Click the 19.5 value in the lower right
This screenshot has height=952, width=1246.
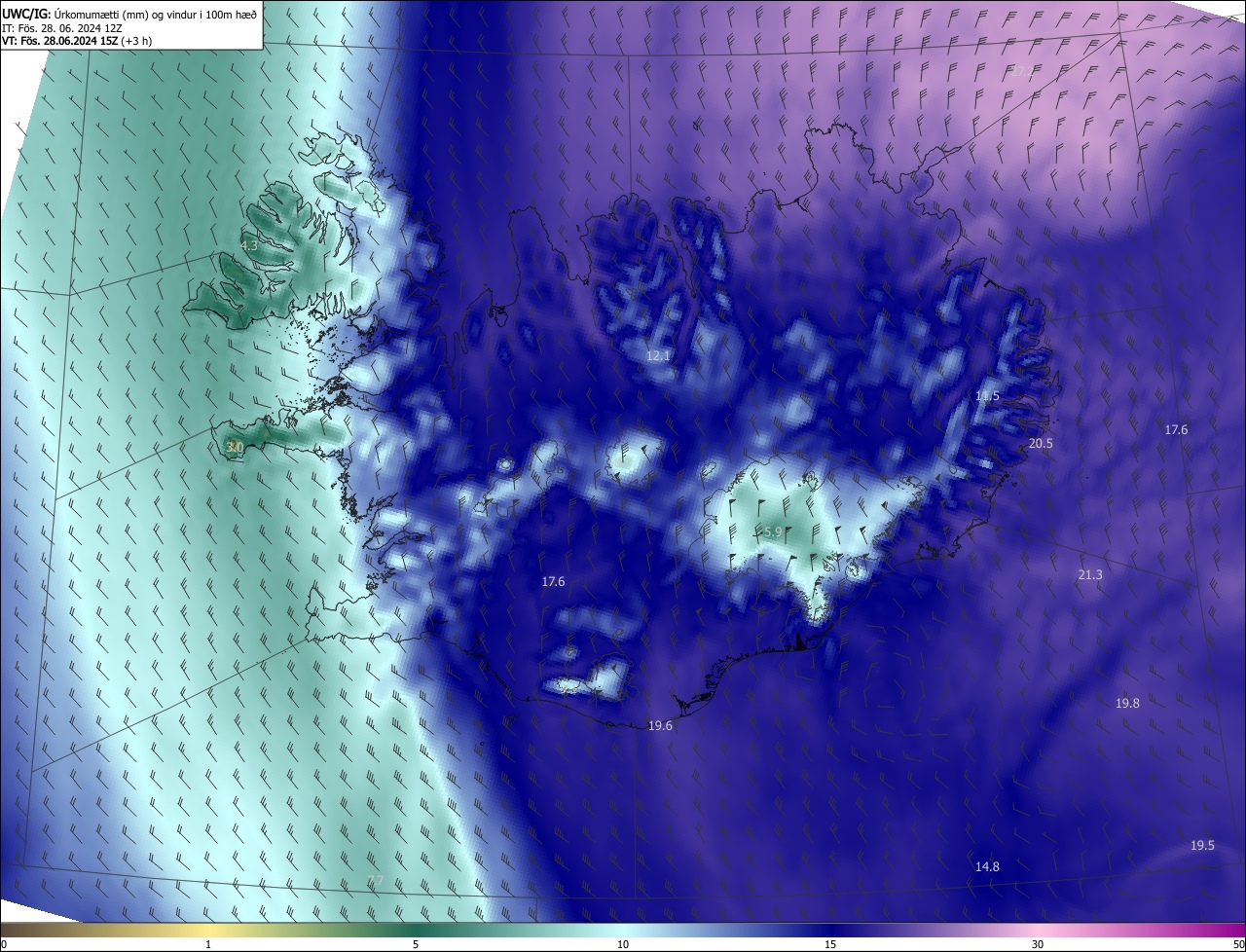tap(1202, 845)
